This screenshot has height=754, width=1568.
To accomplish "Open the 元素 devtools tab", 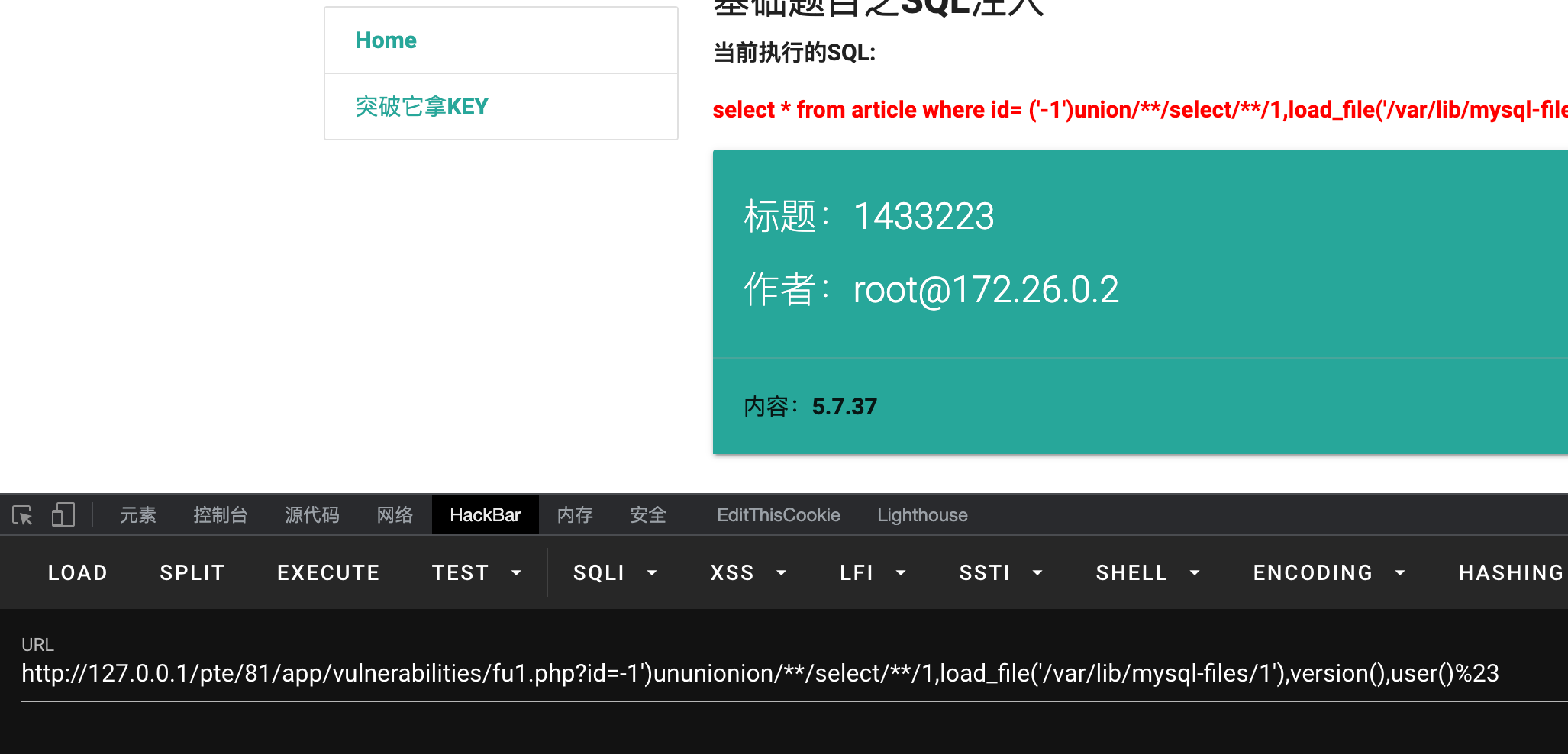I will click(x=138, y=515).
